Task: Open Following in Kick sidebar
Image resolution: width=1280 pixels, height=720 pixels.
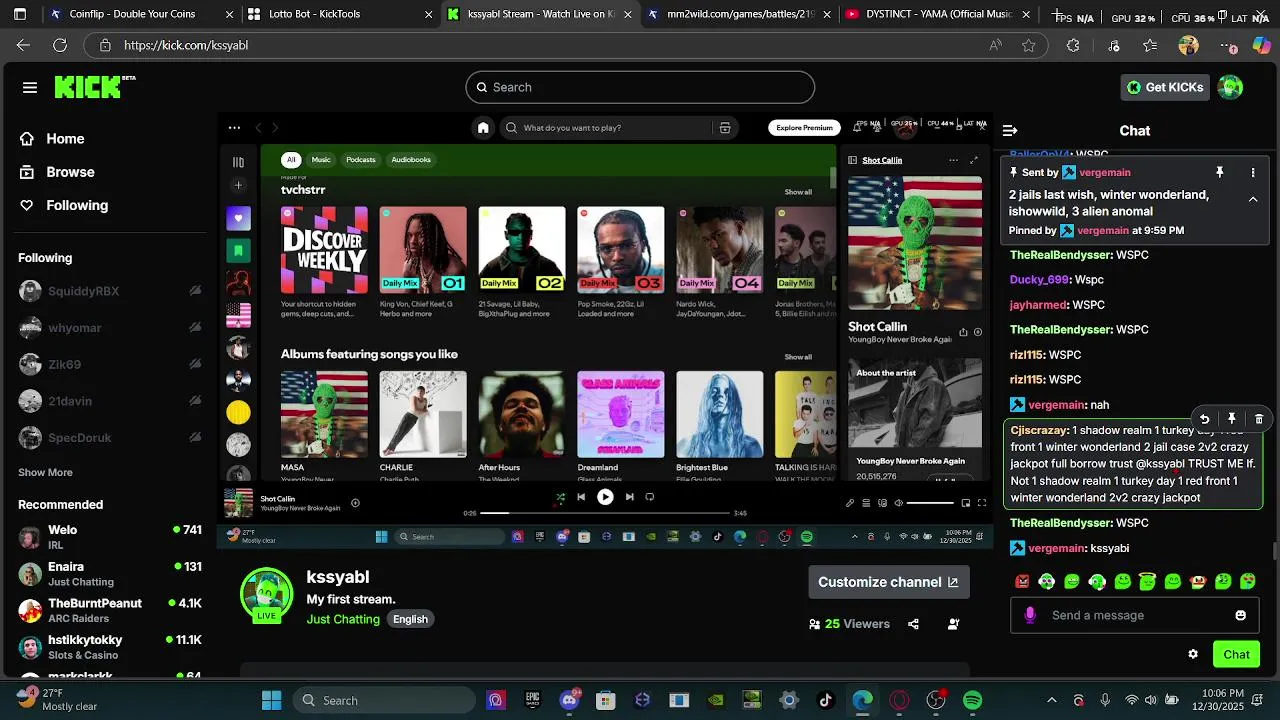Action: click(76, 205)
